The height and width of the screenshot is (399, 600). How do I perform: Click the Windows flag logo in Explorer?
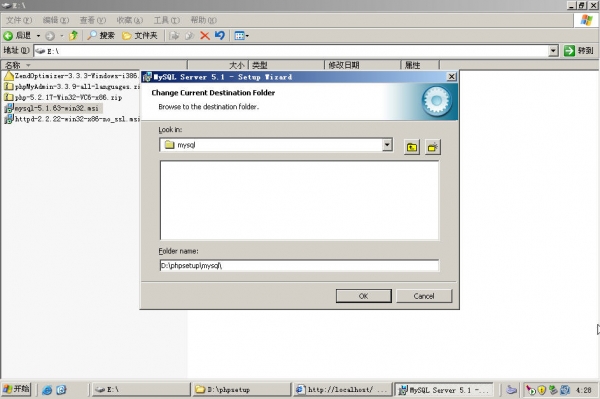click(x=586, y=20)
